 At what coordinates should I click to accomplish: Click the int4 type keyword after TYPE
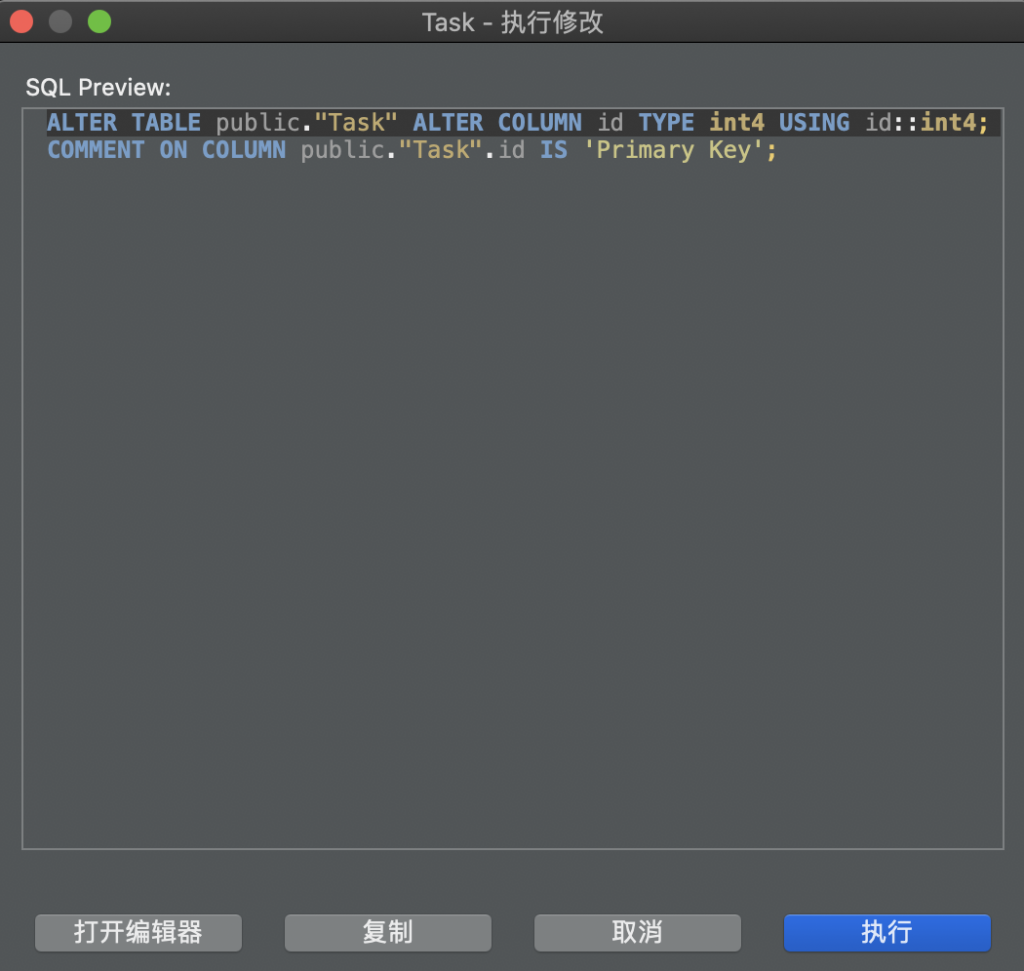coord(737,123)
